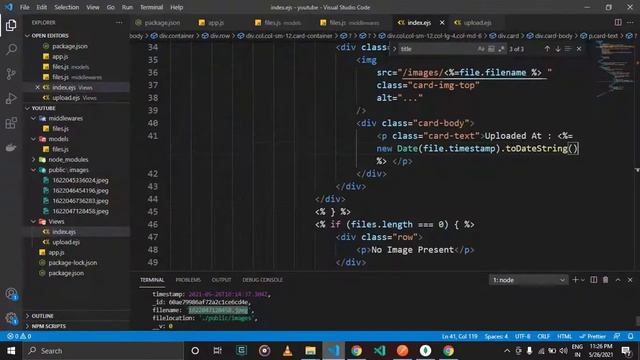This screenshot has height=360, width=640.
Task: Switch to the PROBLEMS panel tab
Action: click(188, 280)
